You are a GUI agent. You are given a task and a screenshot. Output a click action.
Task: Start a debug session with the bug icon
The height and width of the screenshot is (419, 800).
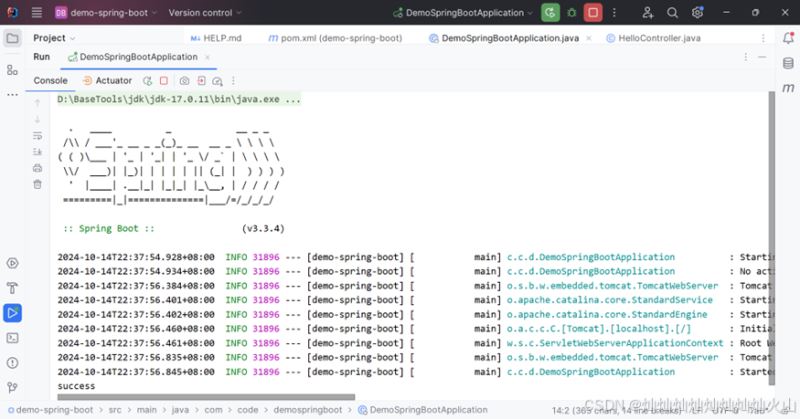point(571,13)
